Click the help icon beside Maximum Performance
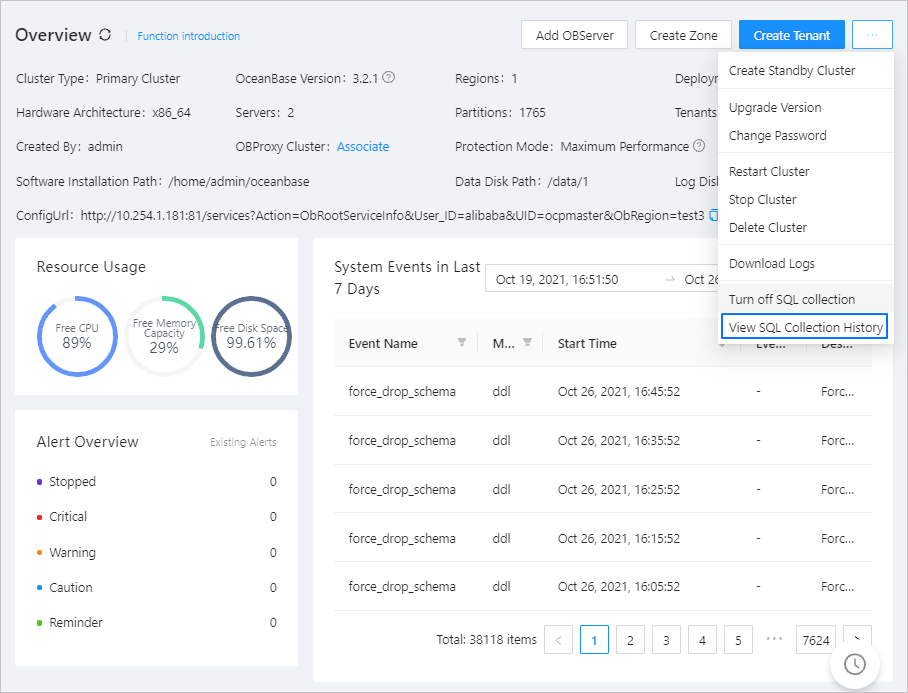The image size is (908, 693). point(697,146)
